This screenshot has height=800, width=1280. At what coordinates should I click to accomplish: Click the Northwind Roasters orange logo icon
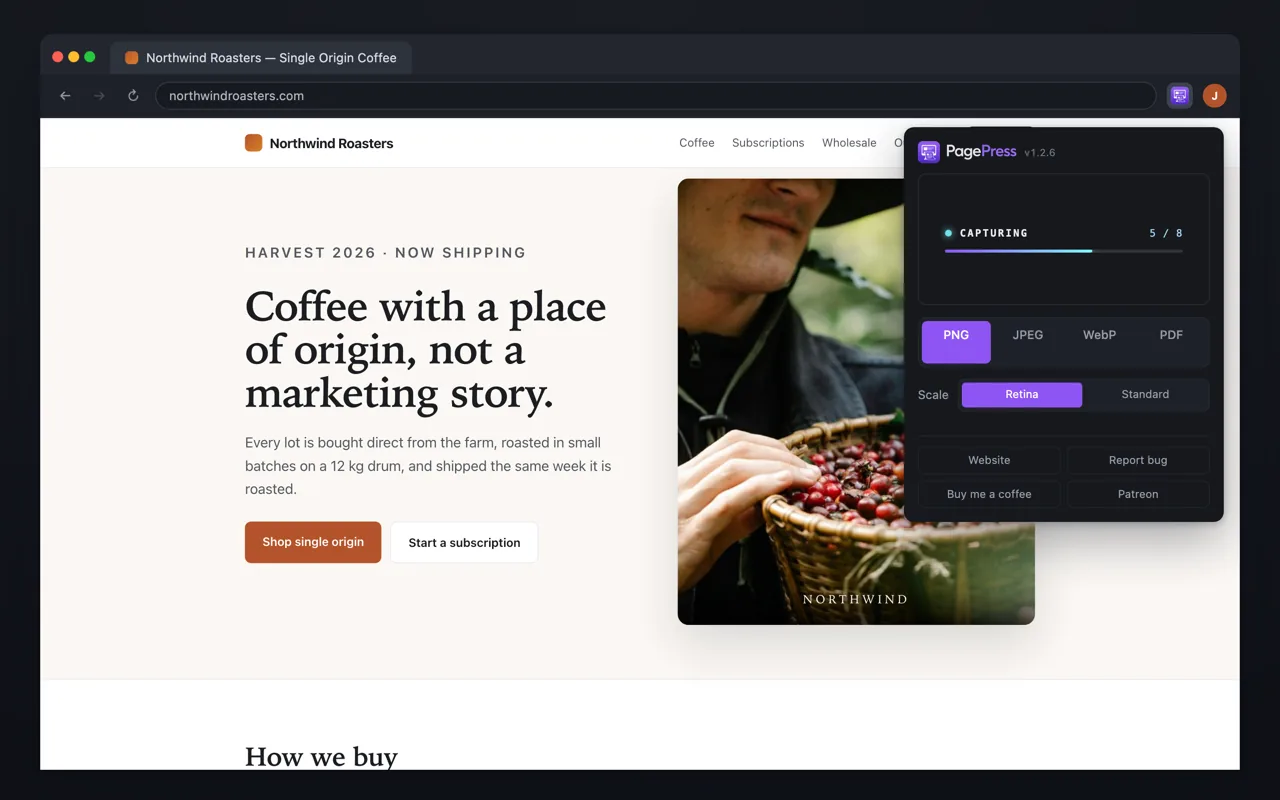pyautogui.click(x=253, y=143)
